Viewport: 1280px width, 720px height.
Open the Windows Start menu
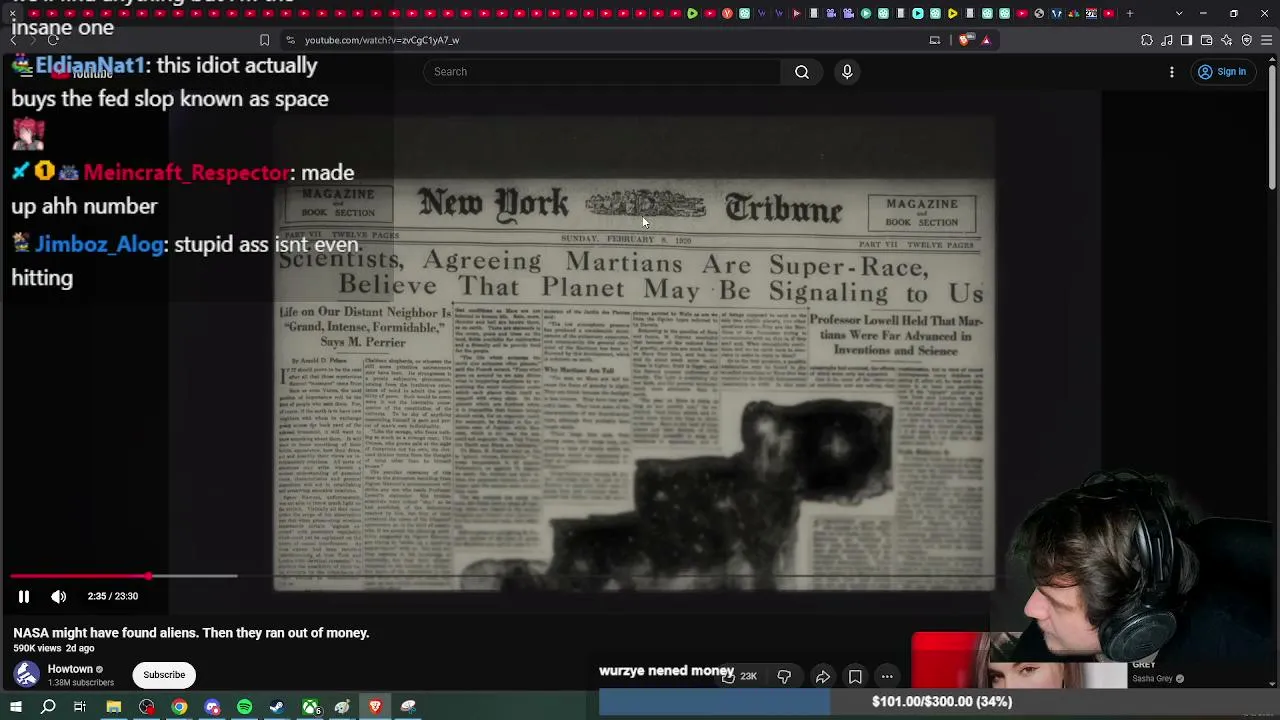(16, 707)
